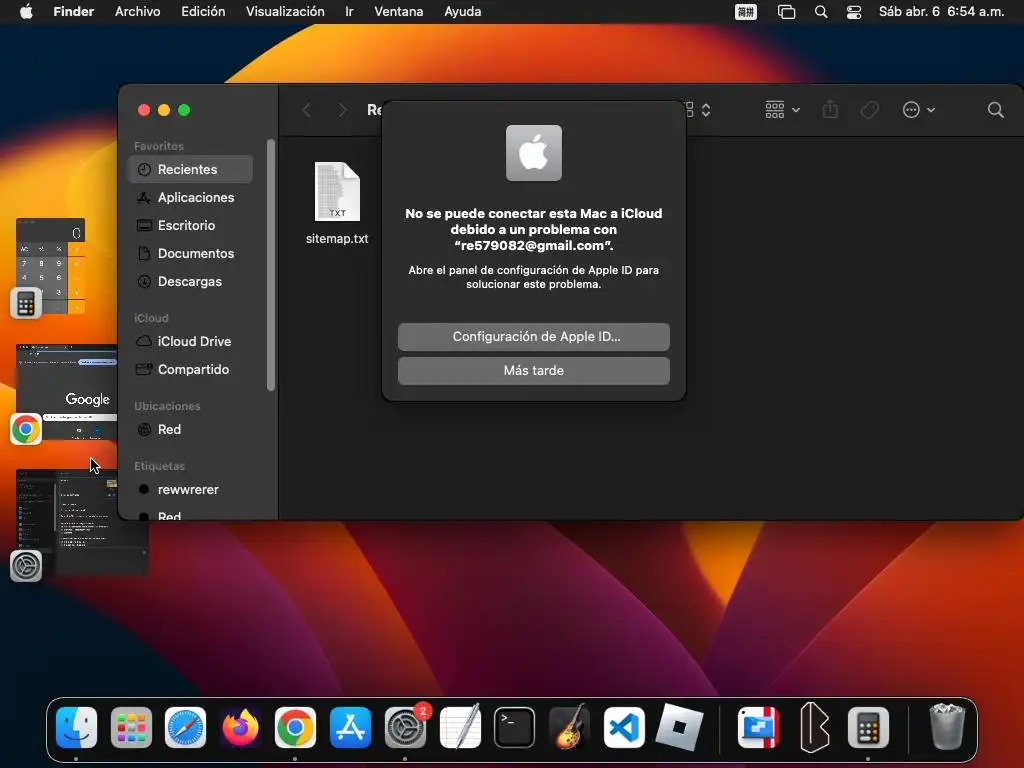Select the rewwrerer tag
Viewport: 1024px width, 768px height.
click(190, 490)
